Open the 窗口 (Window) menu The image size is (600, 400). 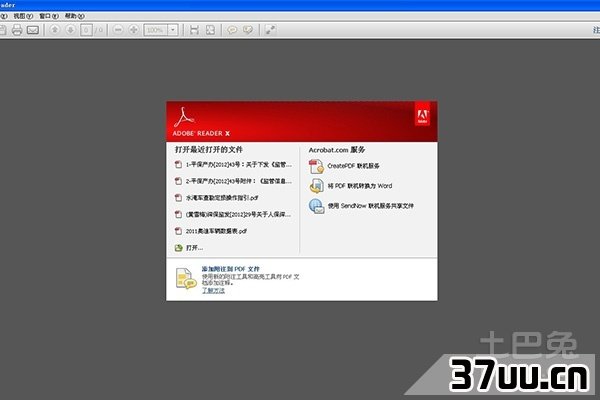[x=49, y=16]
